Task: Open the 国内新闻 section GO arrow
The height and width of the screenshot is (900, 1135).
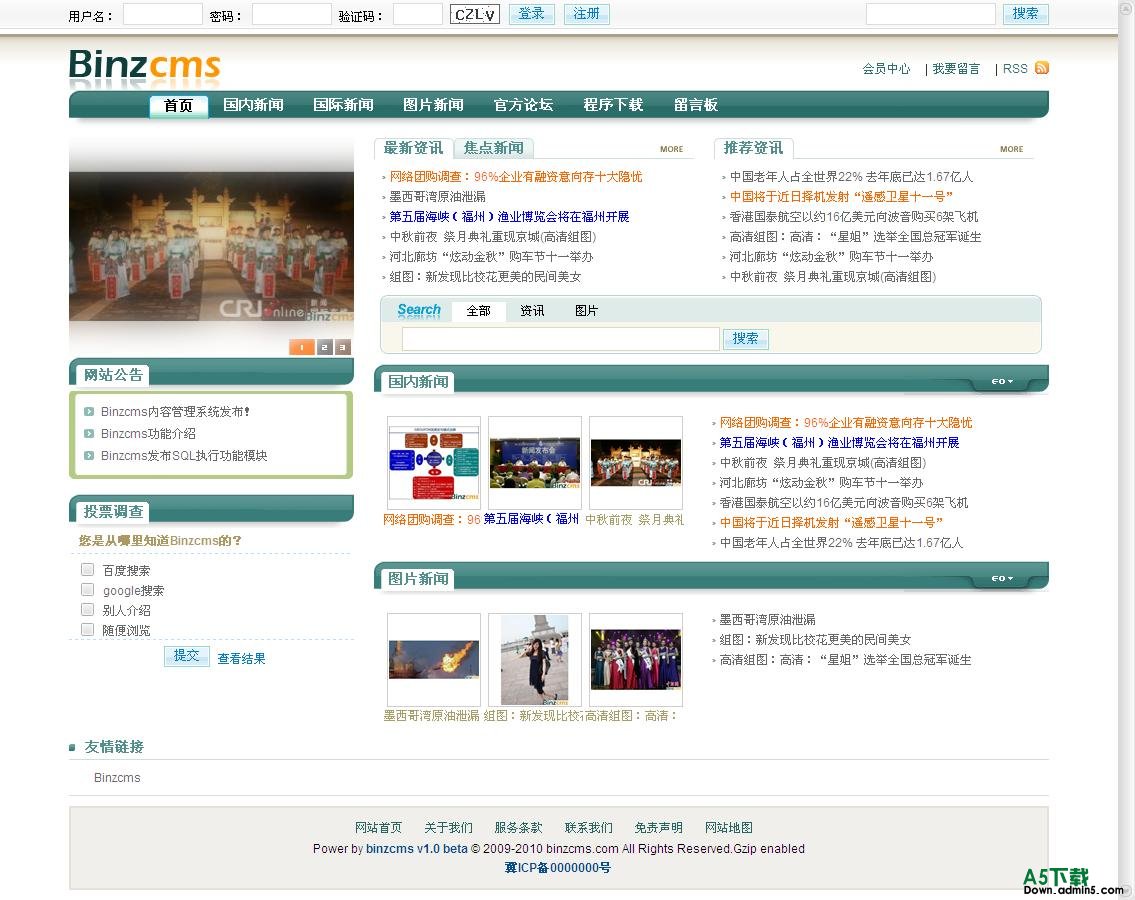Action: [1002, 381]
